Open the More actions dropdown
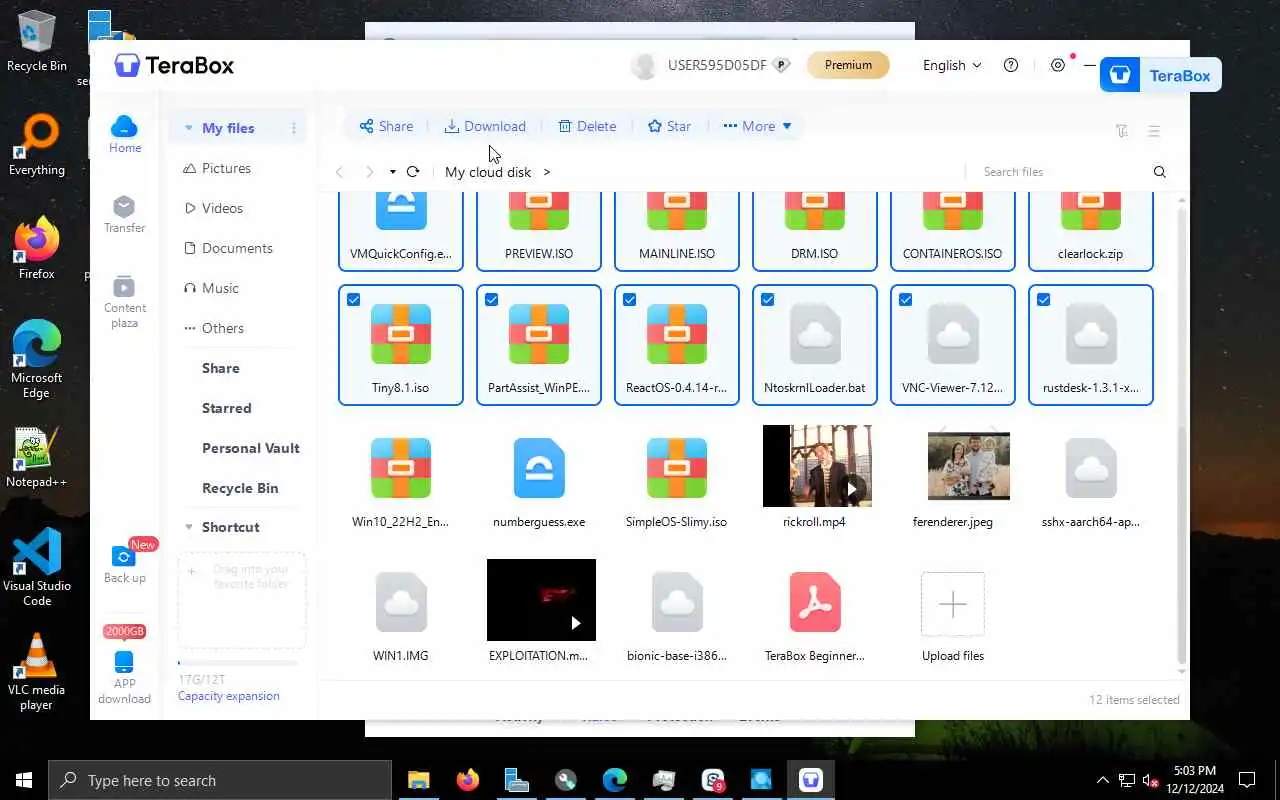The height and width of the screenshot is (800, 1280). pyautogui.click(x=757, y=126)
